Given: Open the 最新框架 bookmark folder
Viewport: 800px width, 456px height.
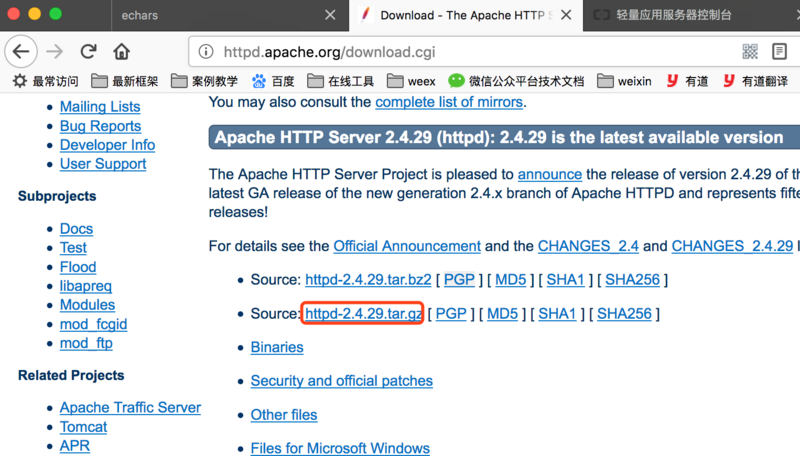Looking at the screenshot, I should point(124,81).
